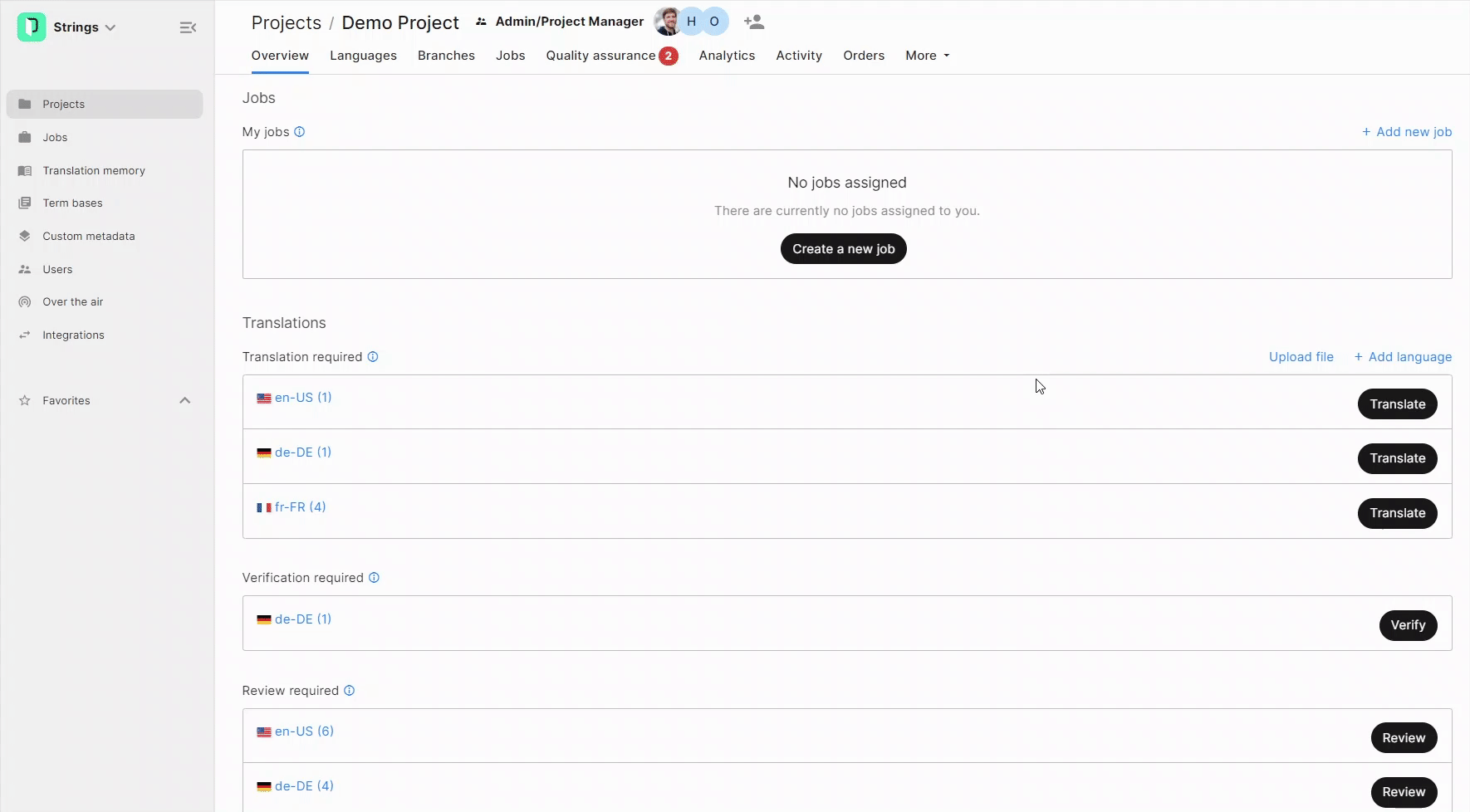Screen dimensions: 1470x812
Task: Click the Add language link
Action: 1403,357
